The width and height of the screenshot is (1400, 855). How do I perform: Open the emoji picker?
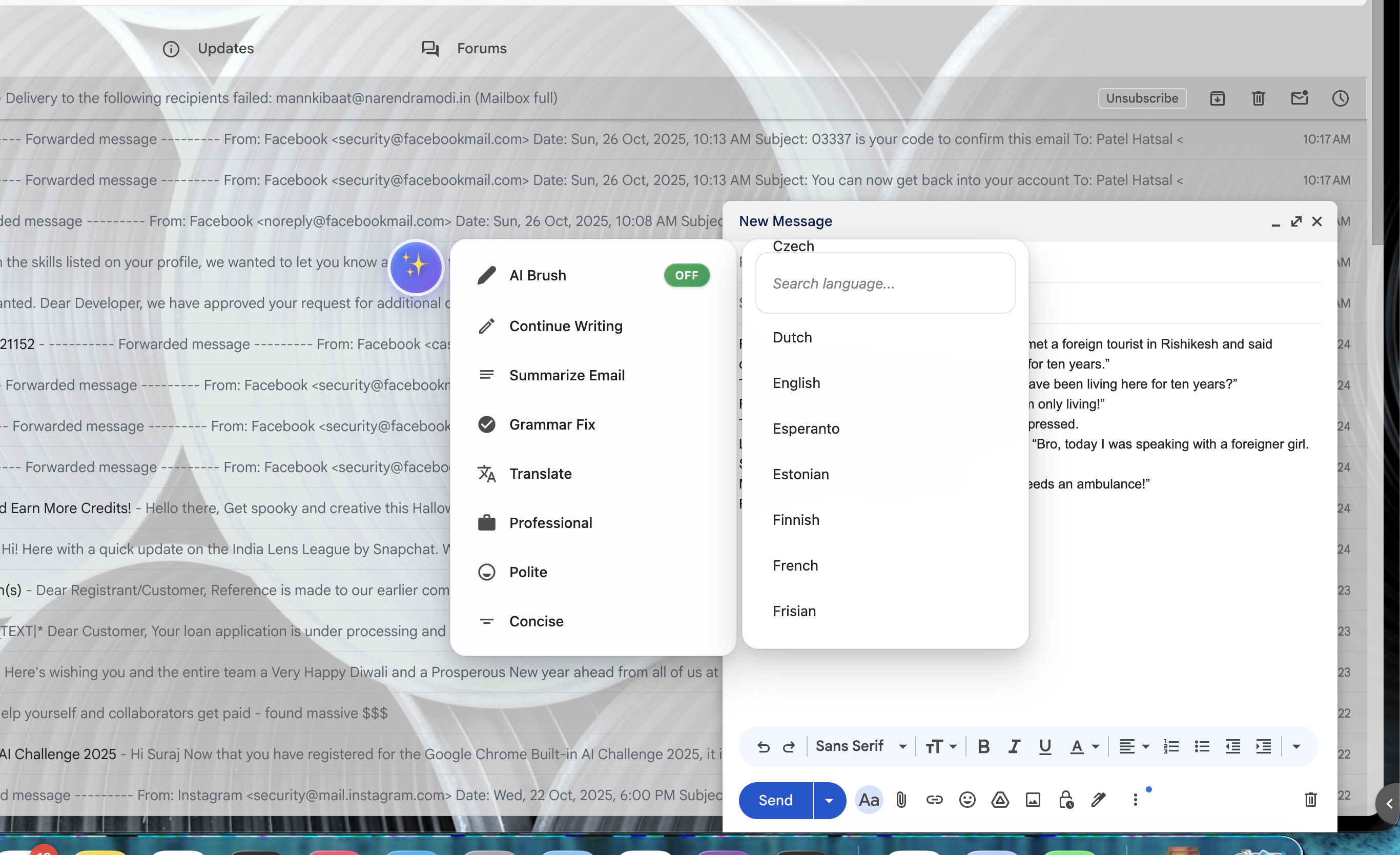(967, 800)
